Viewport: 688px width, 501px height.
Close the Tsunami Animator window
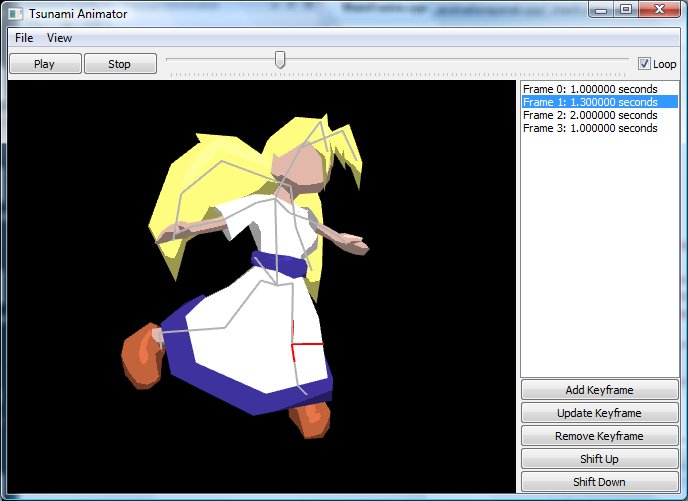click(x=658, y=10)
